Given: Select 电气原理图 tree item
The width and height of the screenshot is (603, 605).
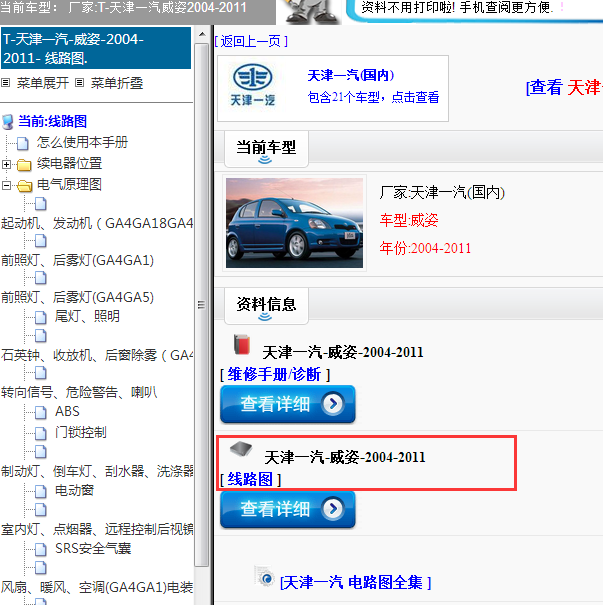Looking at the screenshot, I should coord(69,185).
